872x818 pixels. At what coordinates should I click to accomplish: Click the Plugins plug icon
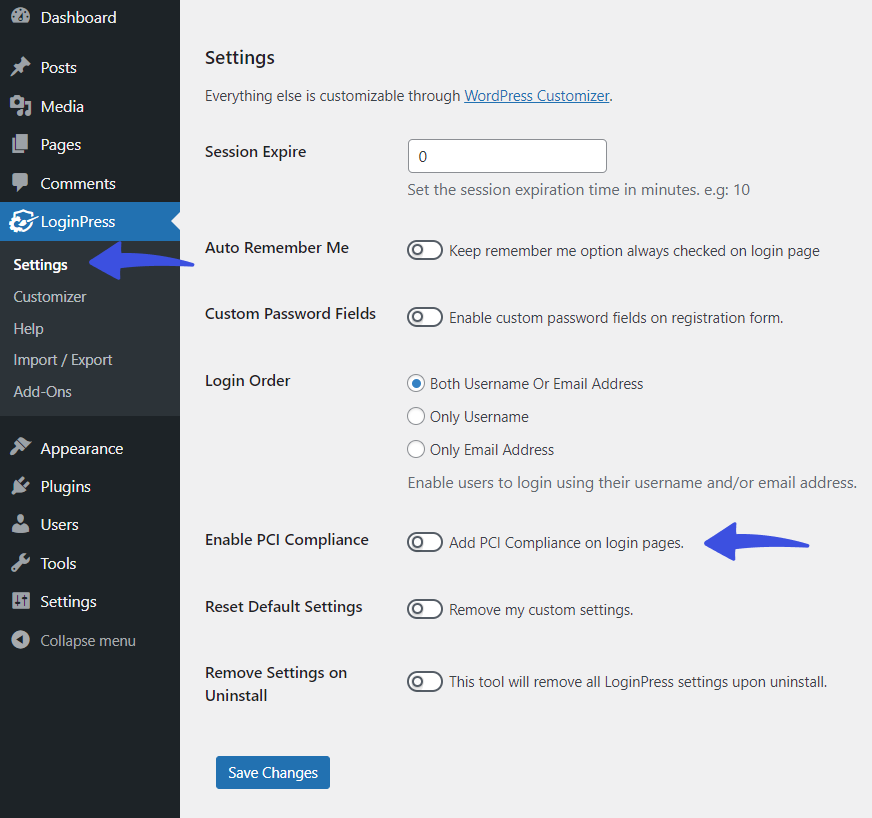click(x=21, y=486)
